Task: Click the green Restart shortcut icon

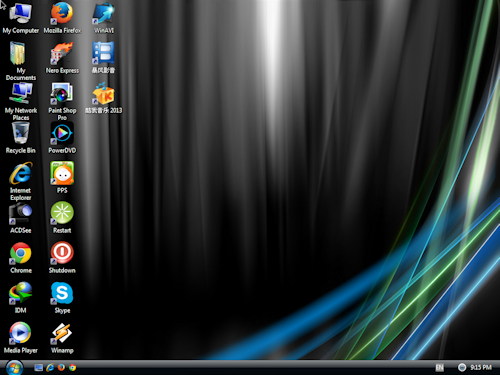Action: click(x=62, y=213)
